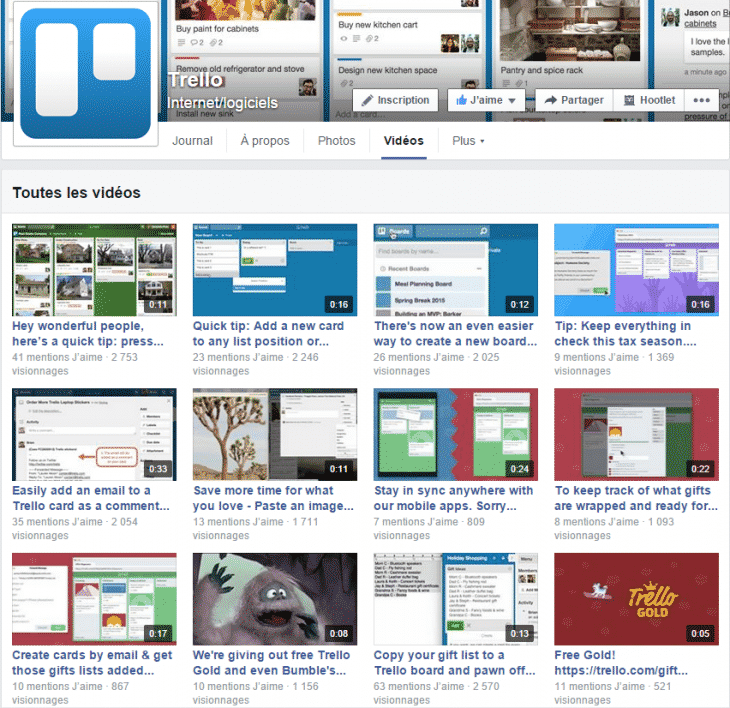Click the Internet/logiciels category link

pyautogui.click(x=223, y=103)
